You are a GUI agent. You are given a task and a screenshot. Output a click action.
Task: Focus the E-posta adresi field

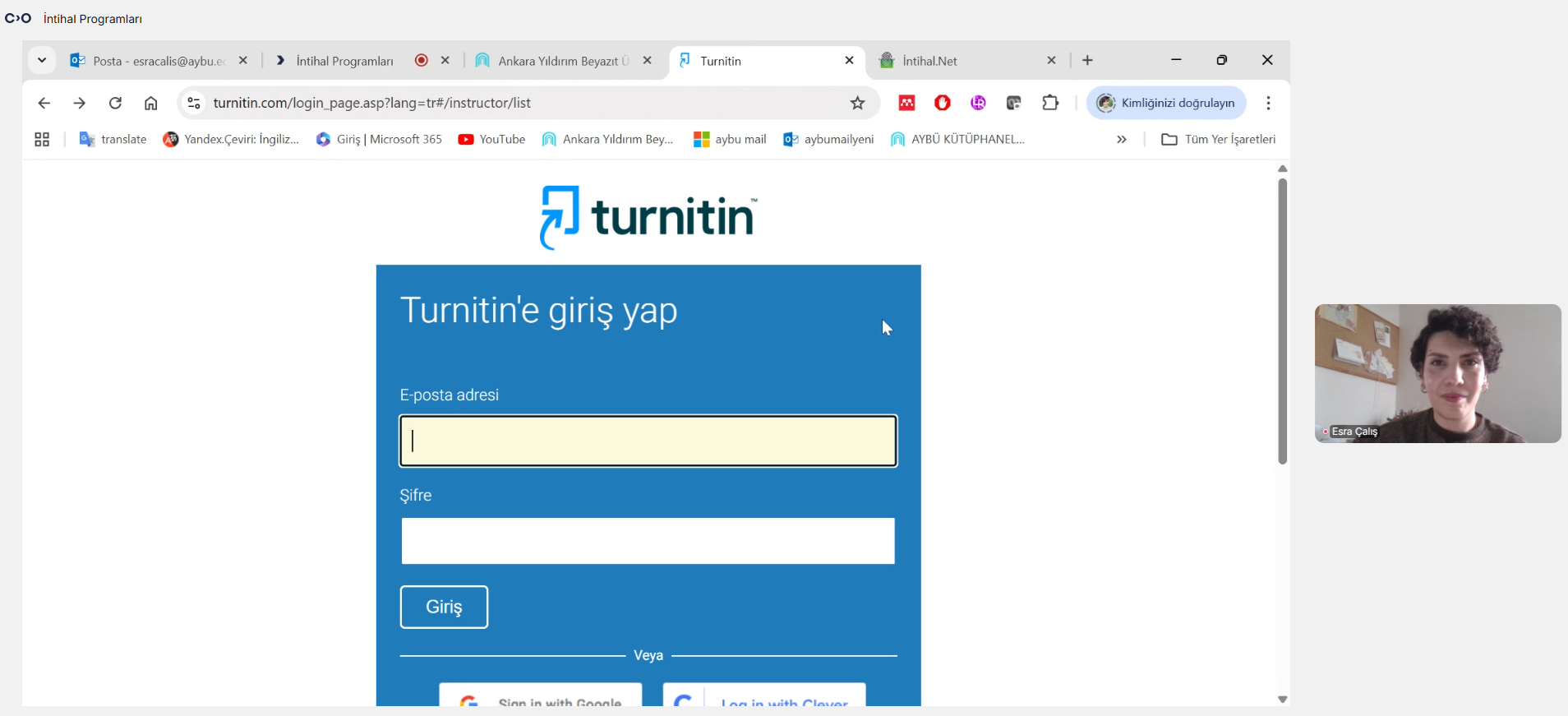(648, 441)
